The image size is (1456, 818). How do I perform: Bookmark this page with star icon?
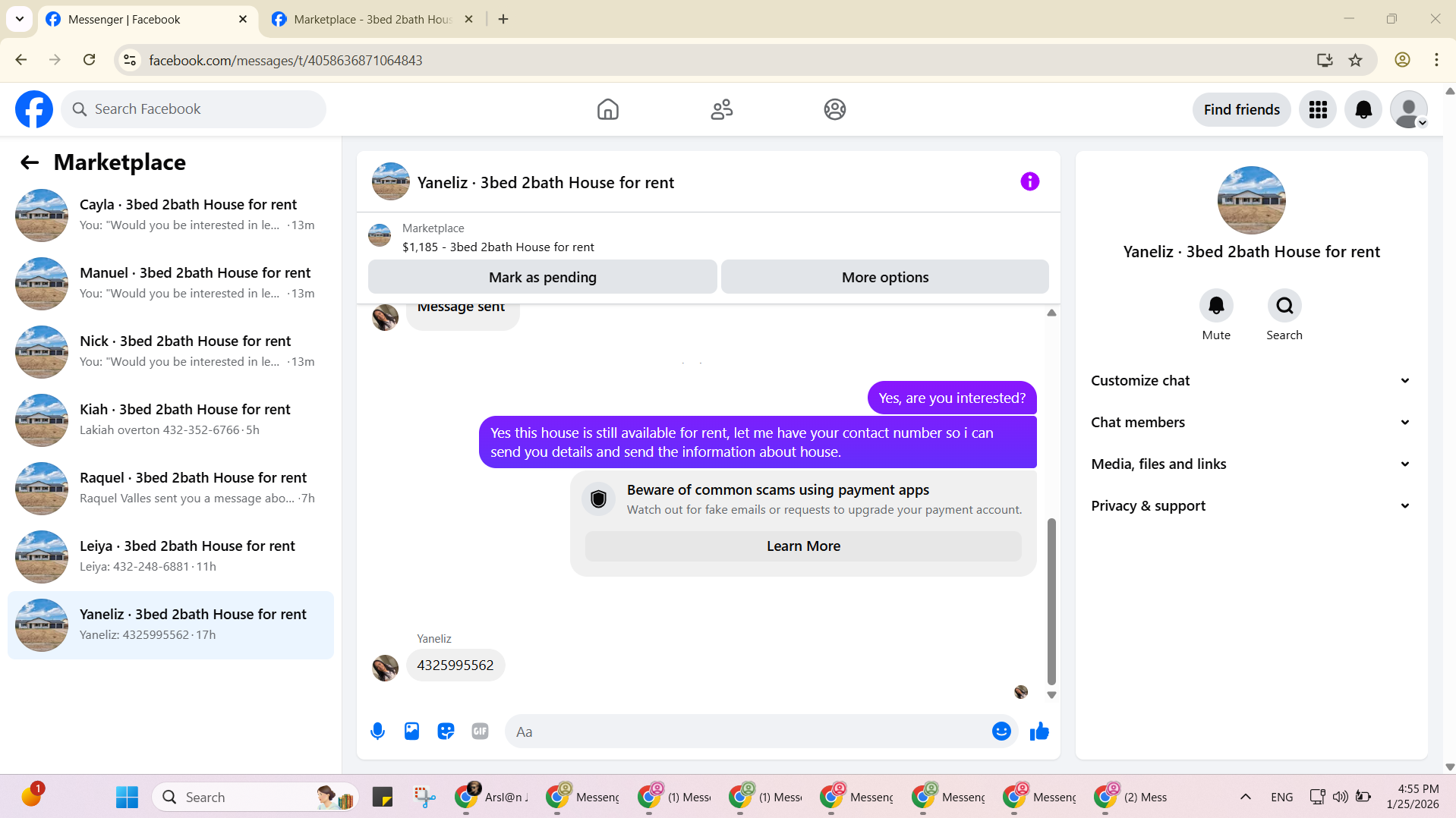(1355, 60)
